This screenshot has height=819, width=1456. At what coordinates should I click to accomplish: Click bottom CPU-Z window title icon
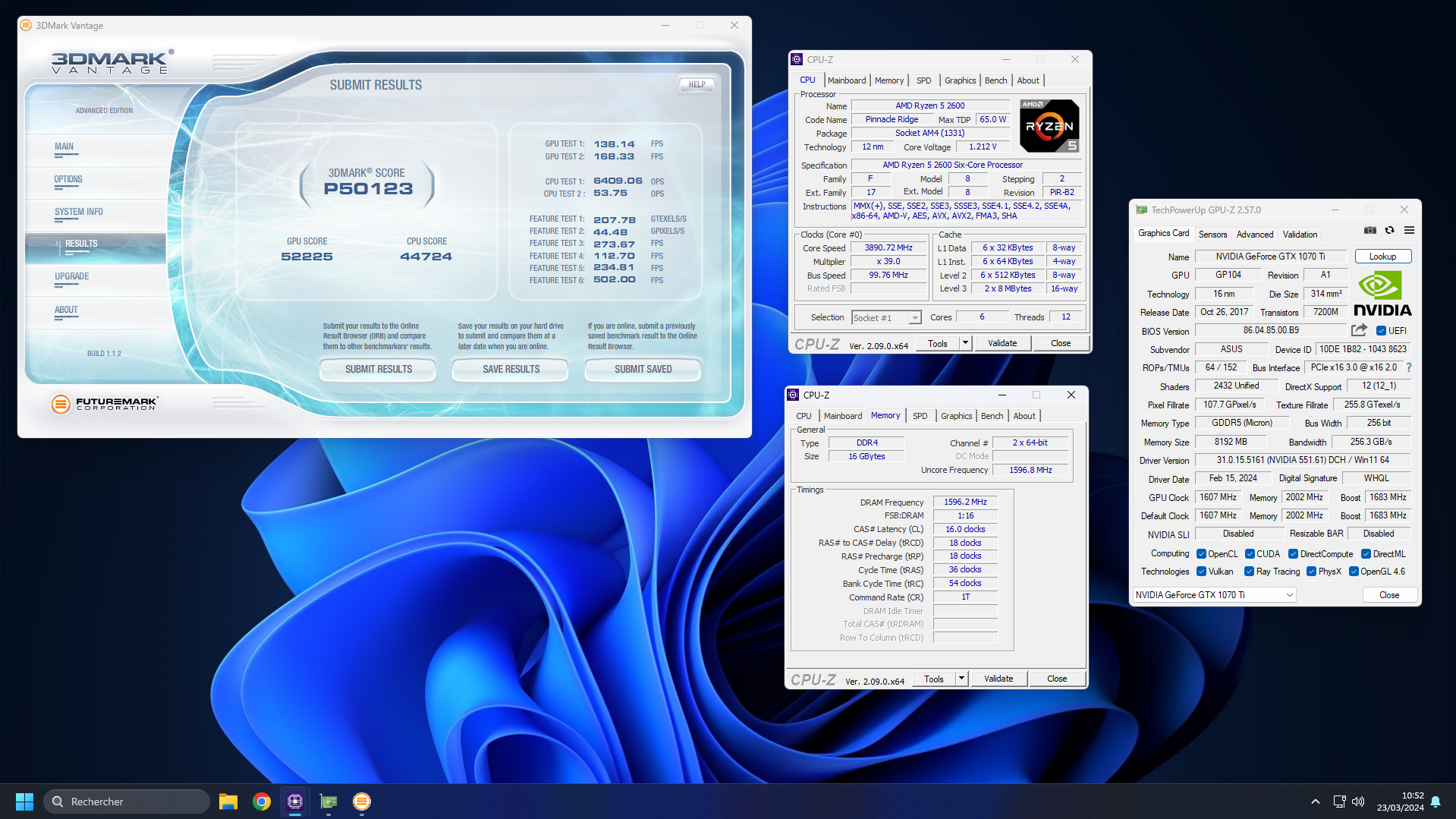[x=793, y=395]
